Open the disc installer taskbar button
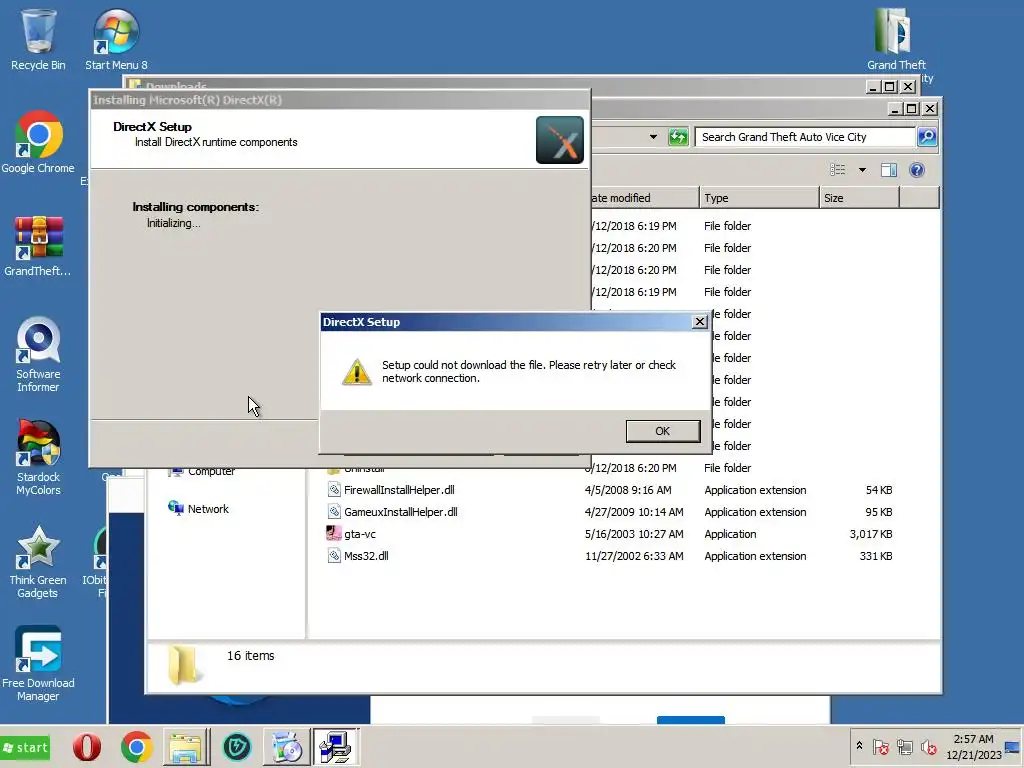The width and height of the screenshot is (1024, 768). (x=285, y=747)
